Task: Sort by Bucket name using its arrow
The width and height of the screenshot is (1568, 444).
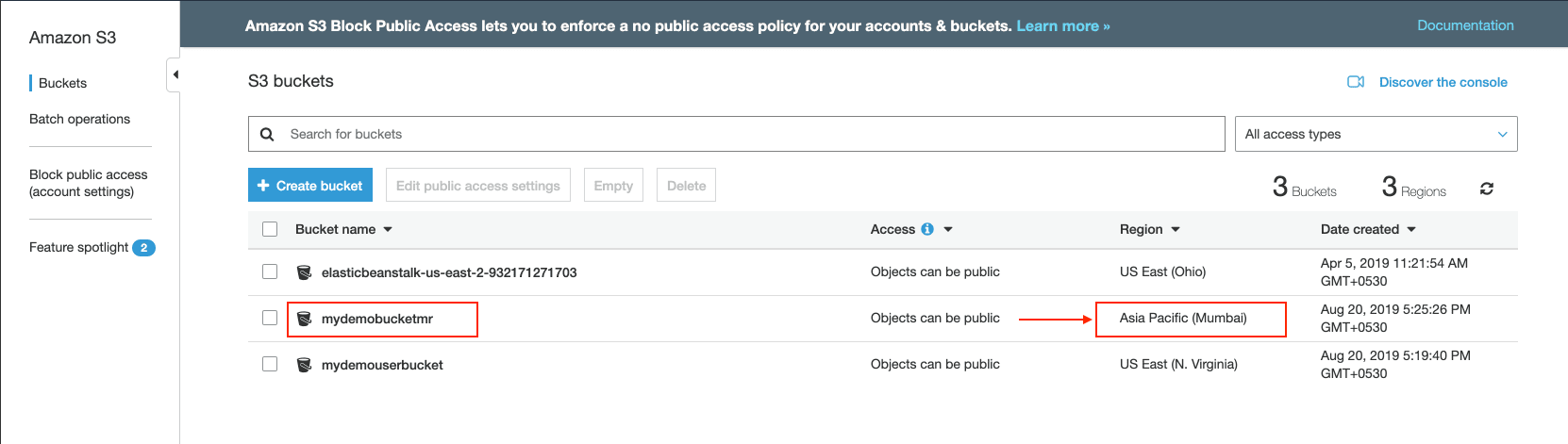Action: click(388, 230)
